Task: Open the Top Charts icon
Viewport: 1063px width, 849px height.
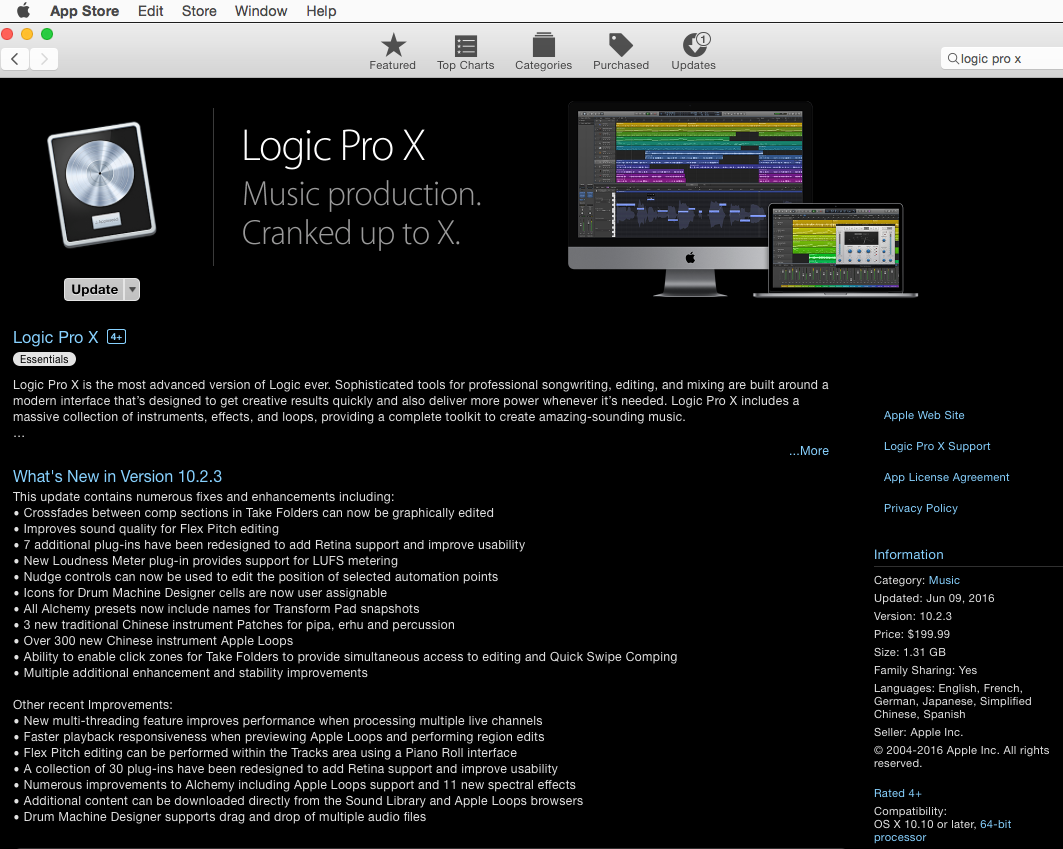Action: pos(465,46)
